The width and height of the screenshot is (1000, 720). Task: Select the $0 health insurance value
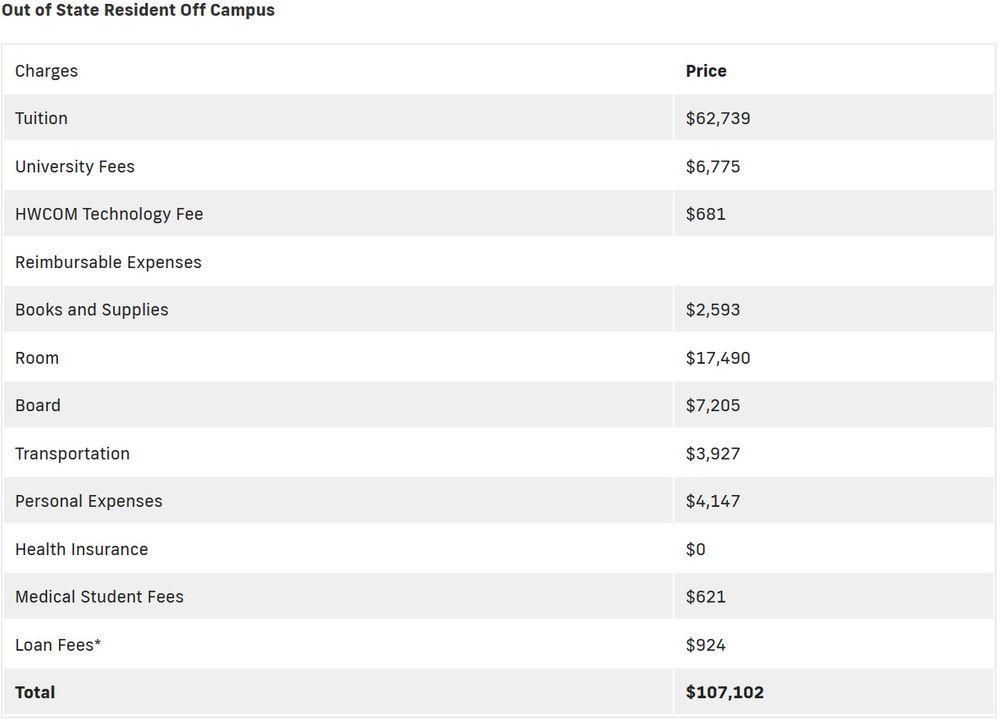(x=696, y=549)
